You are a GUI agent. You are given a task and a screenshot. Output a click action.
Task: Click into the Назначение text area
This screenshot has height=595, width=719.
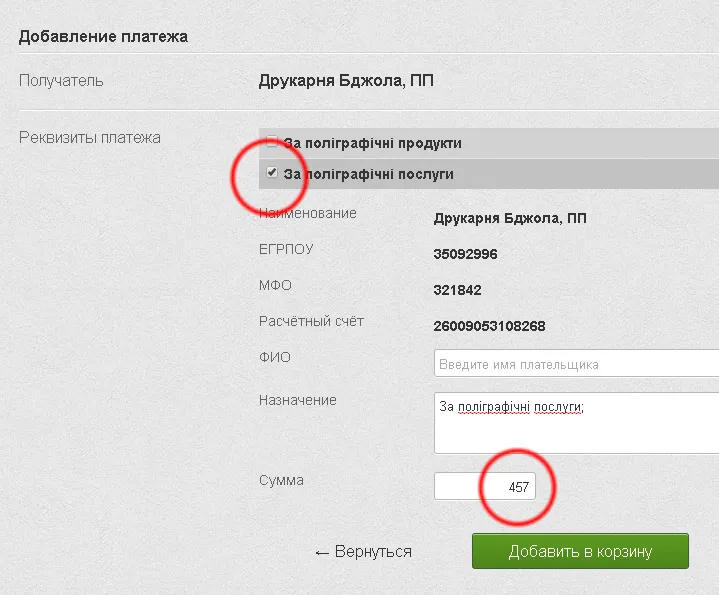576,423
